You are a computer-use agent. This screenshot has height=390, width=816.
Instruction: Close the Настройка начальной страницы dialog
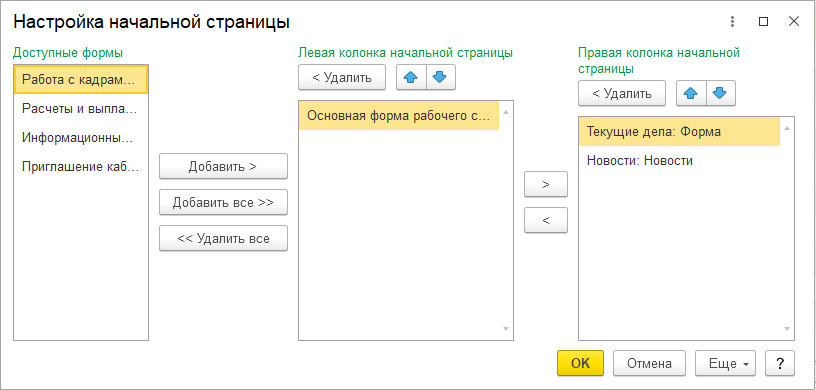pos(794,22)
